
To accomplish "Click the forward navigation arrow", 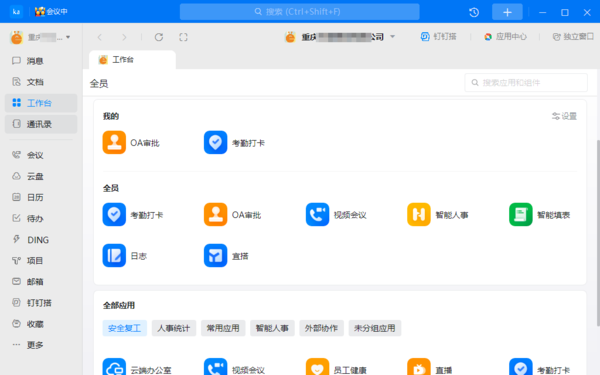I will (x=124, y=37).
